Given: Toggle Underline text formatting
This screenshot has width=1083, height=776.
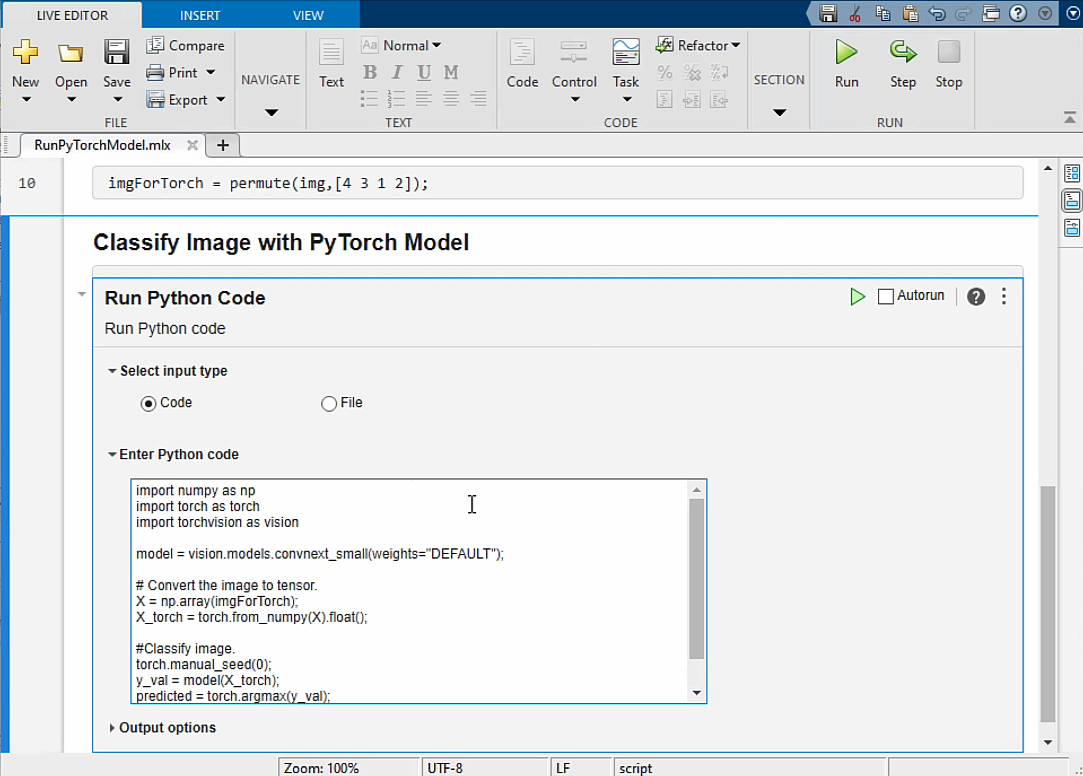Looking at the screenshot, I should point(423,72).
